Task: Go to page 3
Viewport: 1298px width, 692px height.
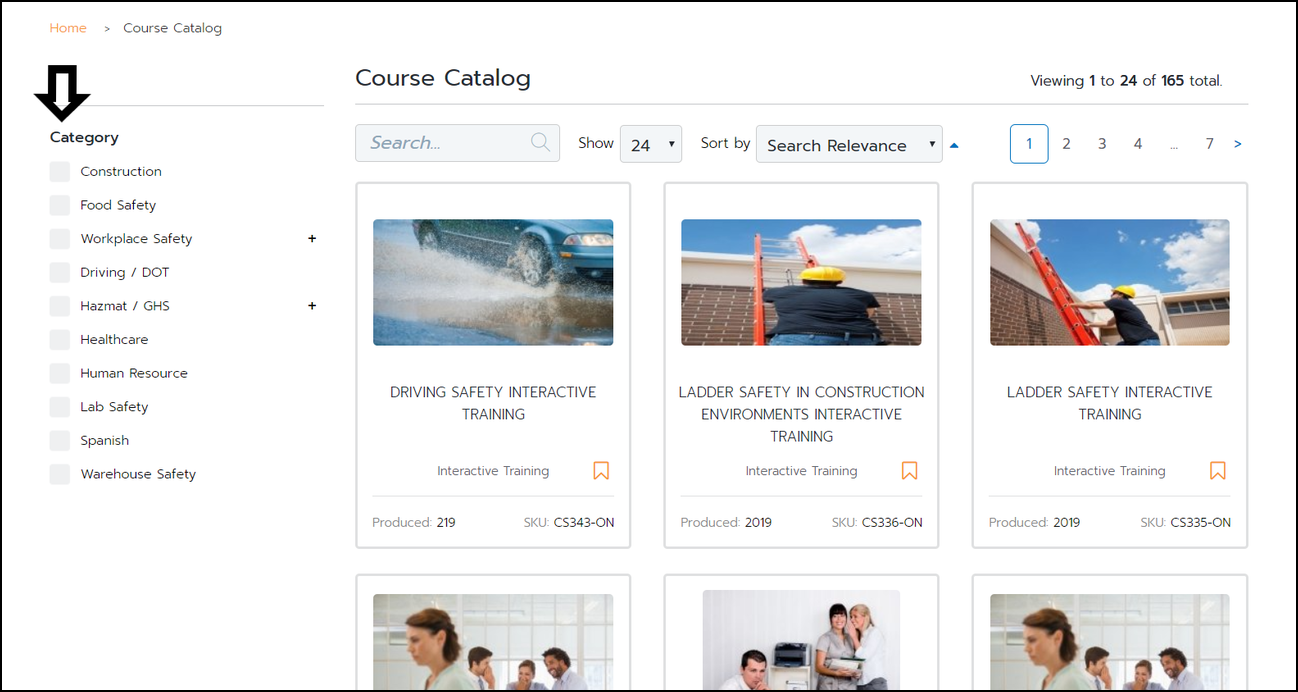Action: [x=1102, y=144]
